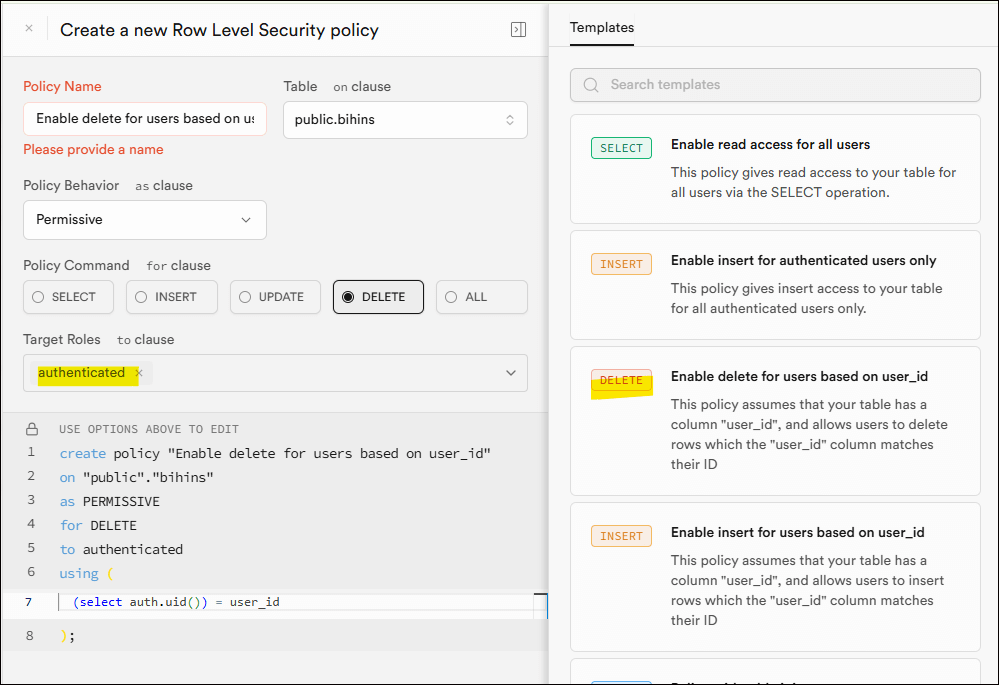Screen dimensions: 999x685
Task: Click the lock icon above the code editor
Action: pyautogui.click(x=32, y=429)
